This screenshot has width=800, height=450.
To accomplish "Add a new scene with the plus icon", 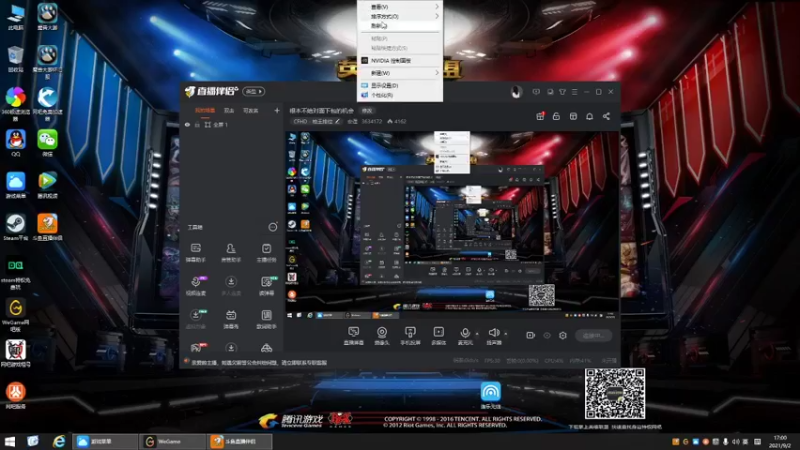I will (x=277, y=110).
